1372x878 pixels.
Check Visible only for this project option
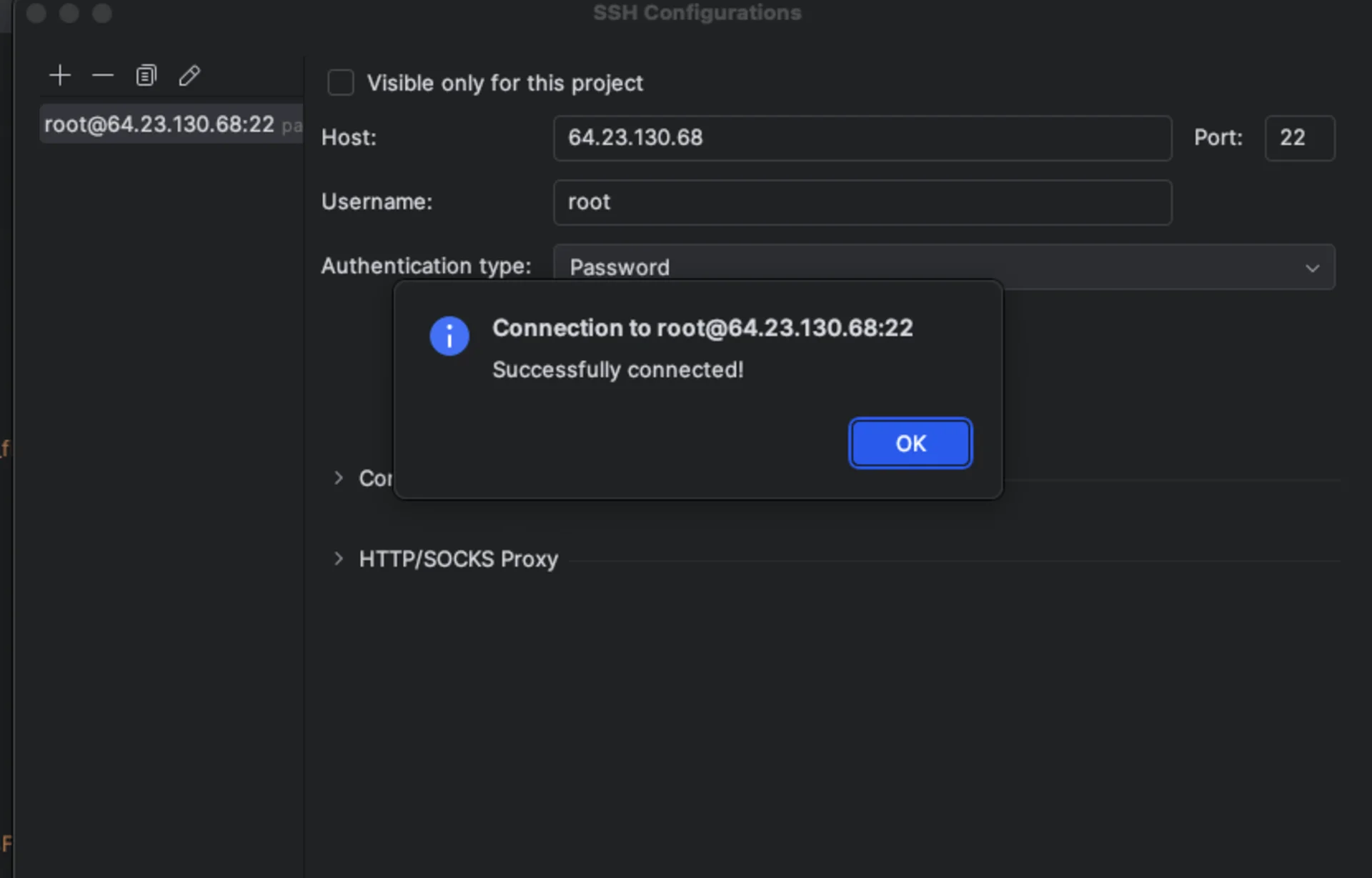(341, 82)
